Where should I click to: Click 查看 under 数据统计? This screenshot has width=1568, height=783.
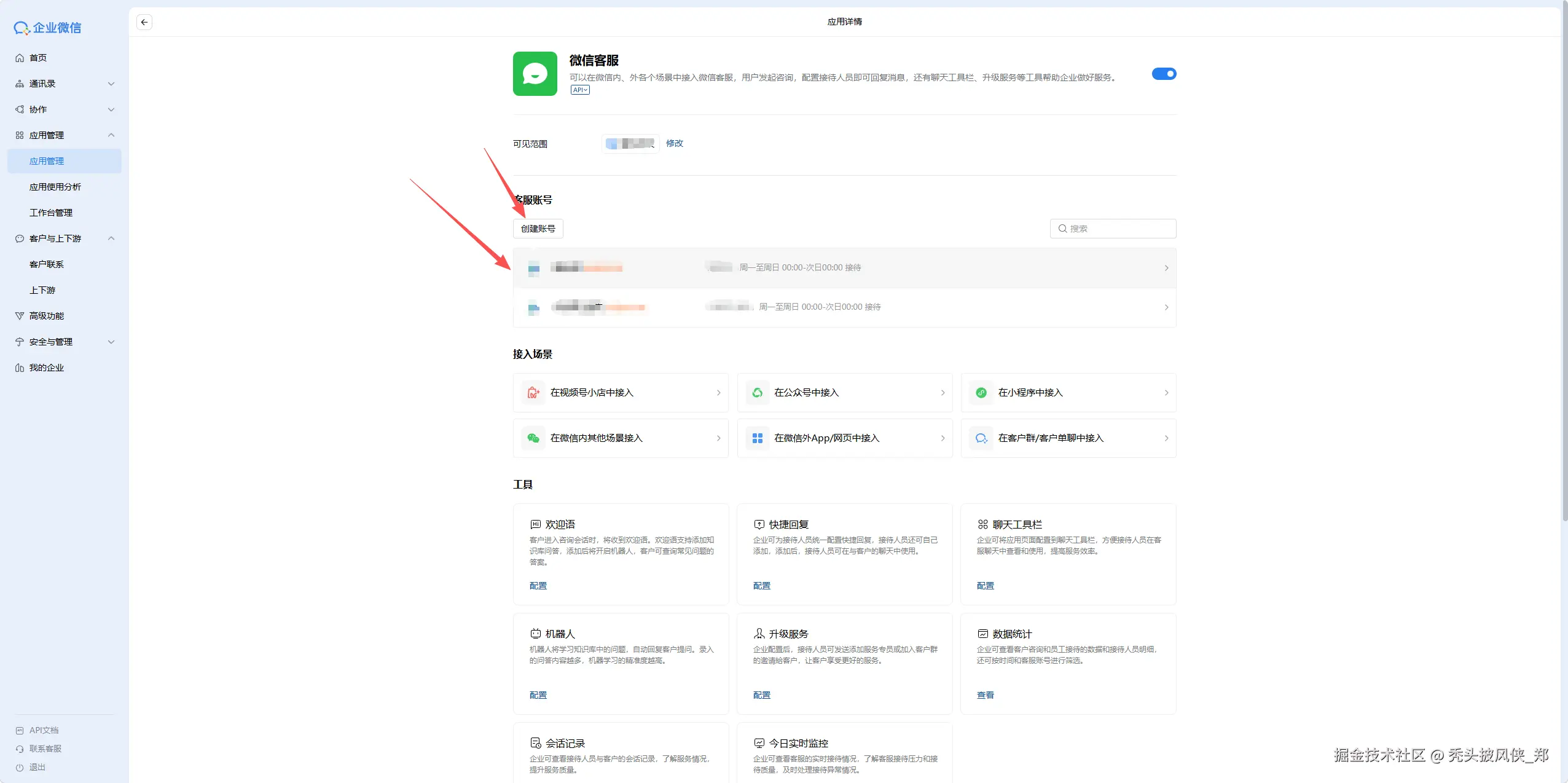986,695
